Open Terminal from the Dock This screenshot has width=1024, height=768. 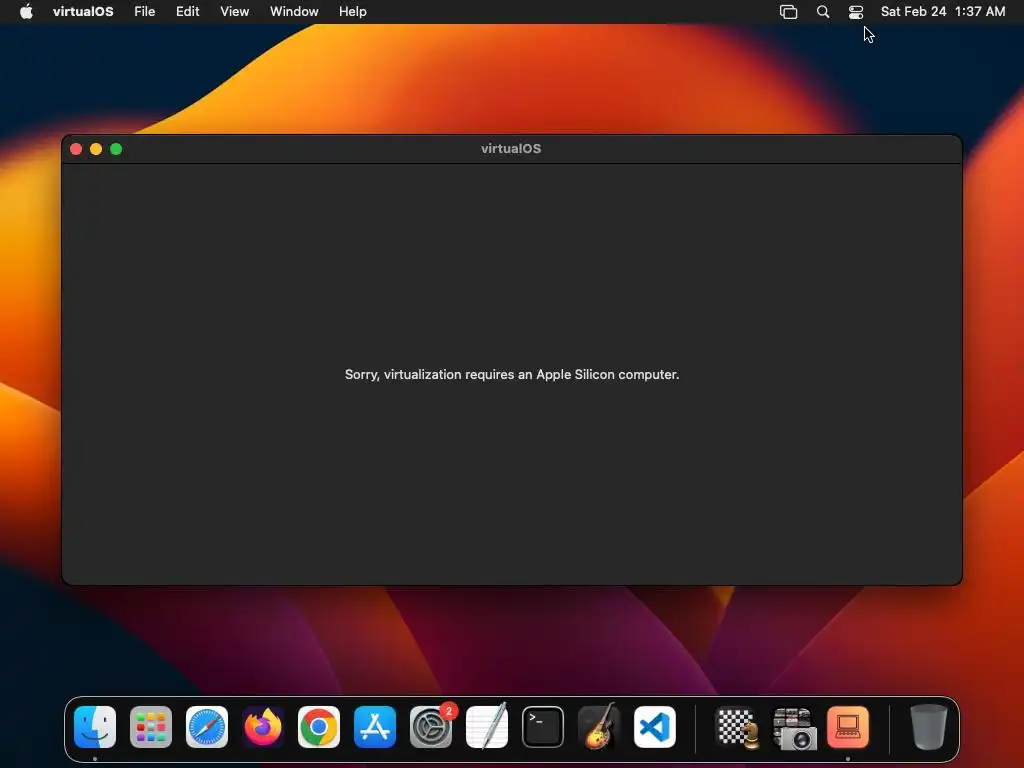pos(543,727)
